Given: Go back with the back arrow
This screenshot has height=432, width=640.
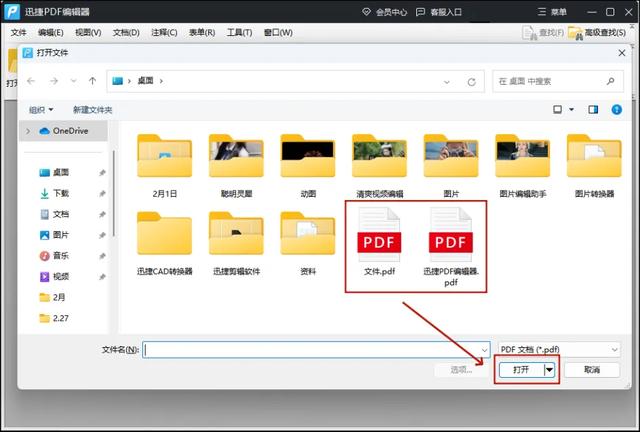Looking at the screenshot, I should [31, 81].
